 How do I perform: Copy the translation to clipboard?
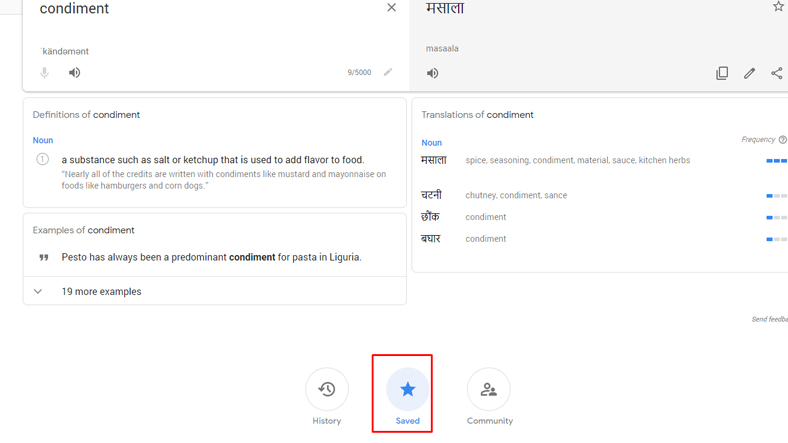coord(722,73)
